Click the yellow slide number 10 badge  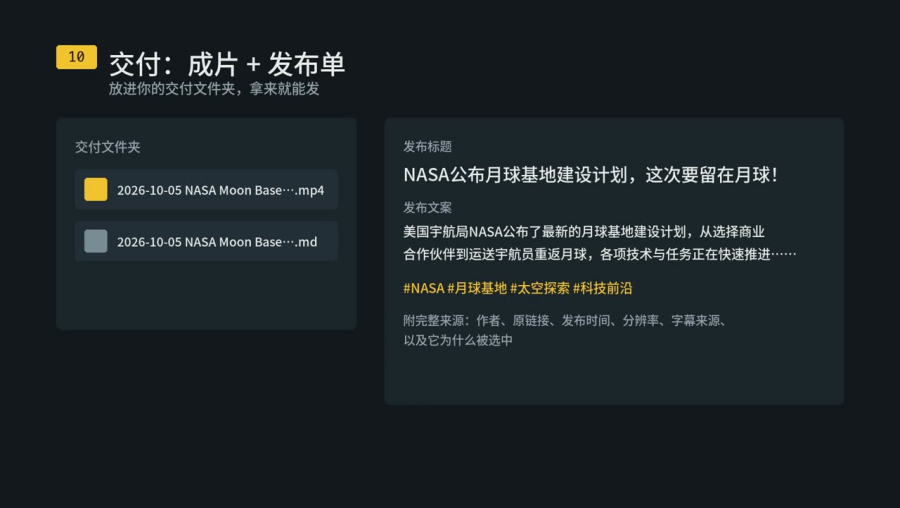pos(76,57)
